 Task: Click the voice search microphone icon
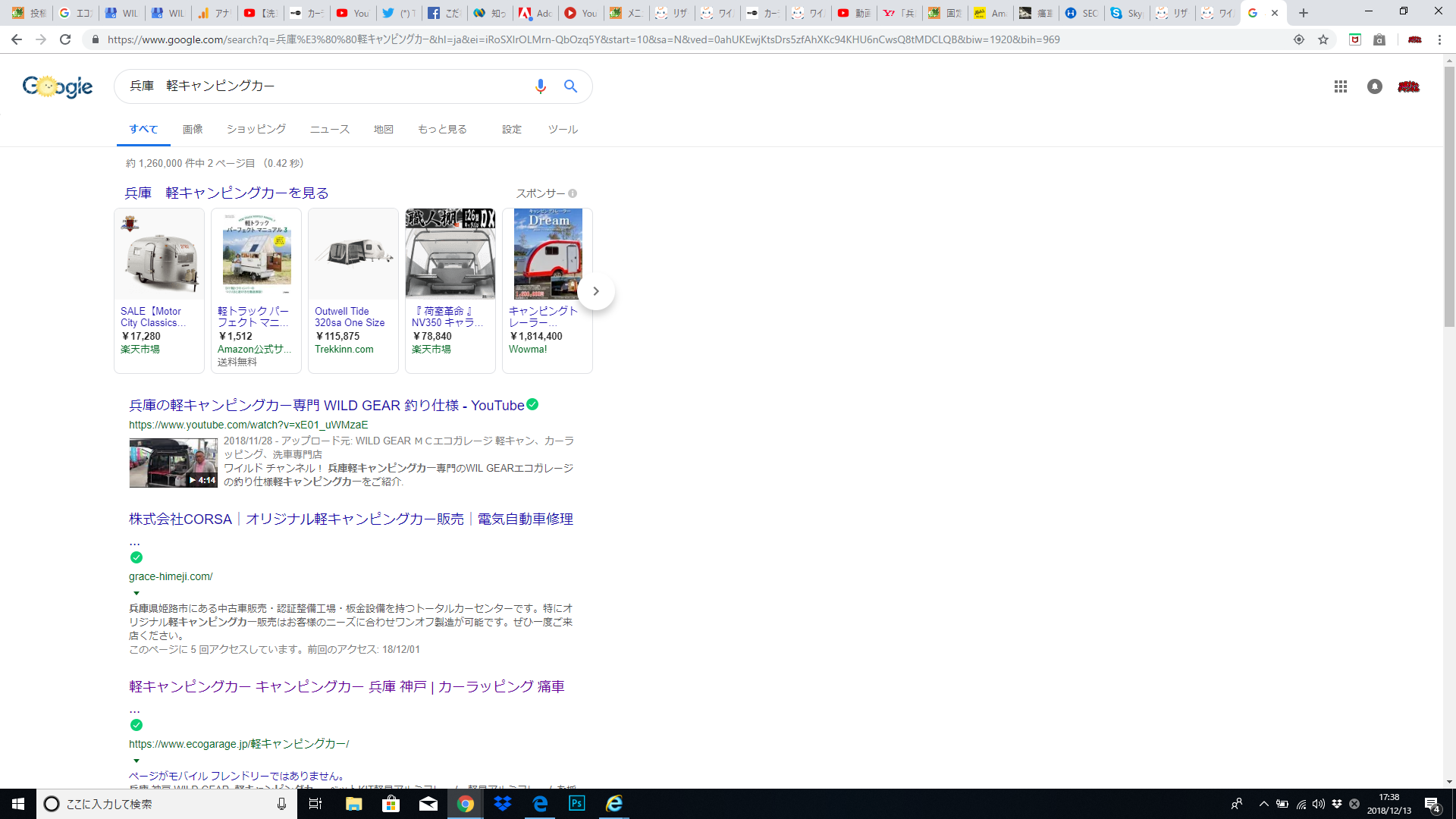[540, 86]
